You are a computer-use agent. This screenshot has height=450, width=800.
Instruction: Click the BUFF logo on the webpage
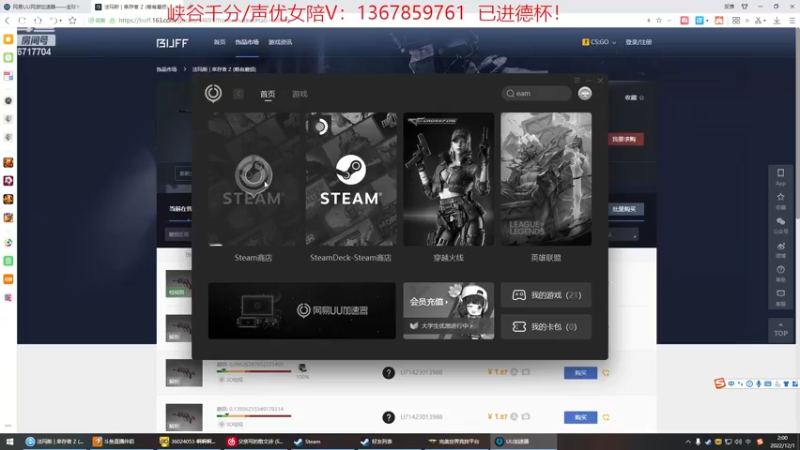[x=172, y=43]
